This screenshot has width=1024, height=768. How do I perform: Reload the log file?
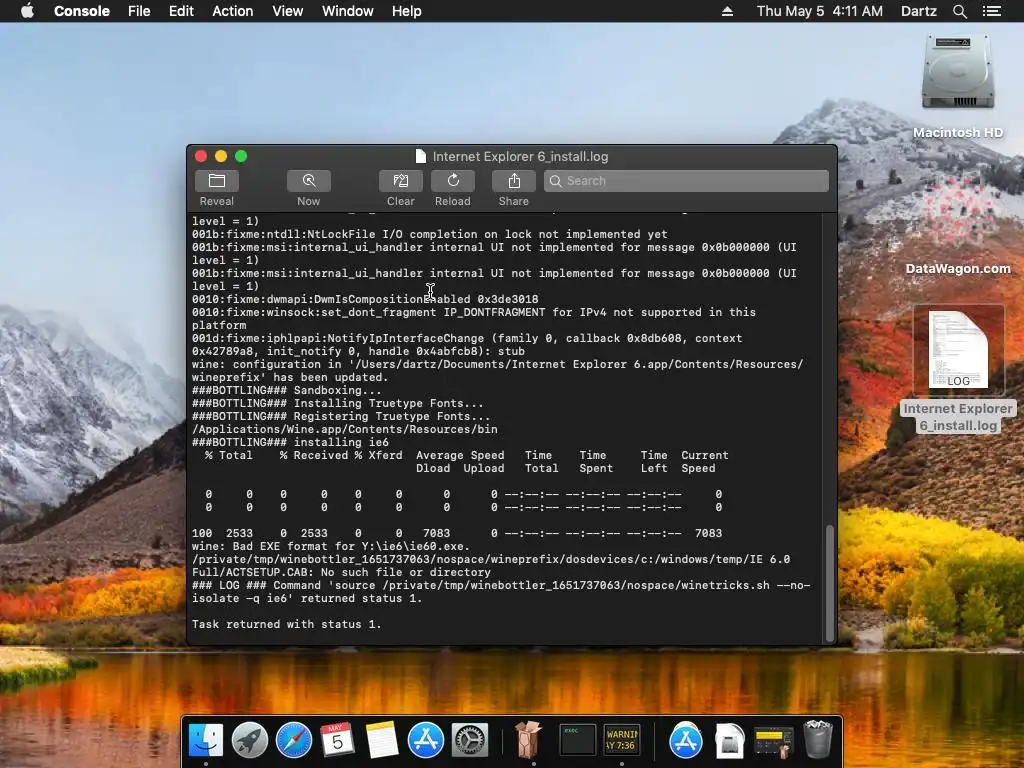(x=453, y=181)
